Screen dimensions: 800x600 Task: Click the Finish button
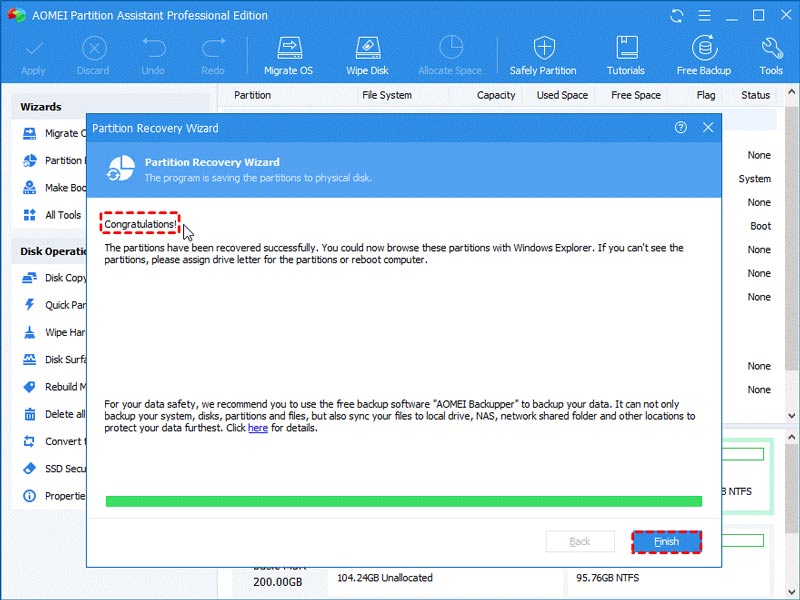[x=666, y=542]
